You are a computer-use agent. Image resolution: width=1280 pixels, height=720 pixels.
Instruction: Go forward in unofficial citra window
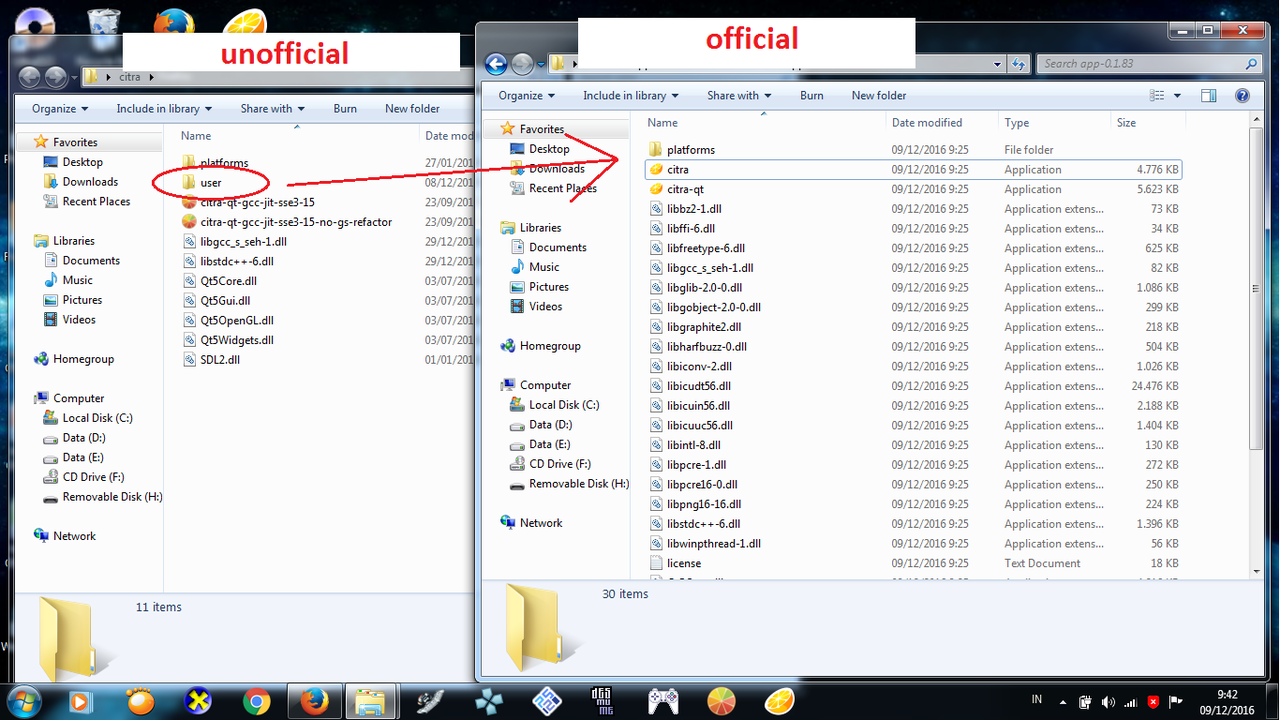pyautogui.click(x=56, y=77)
